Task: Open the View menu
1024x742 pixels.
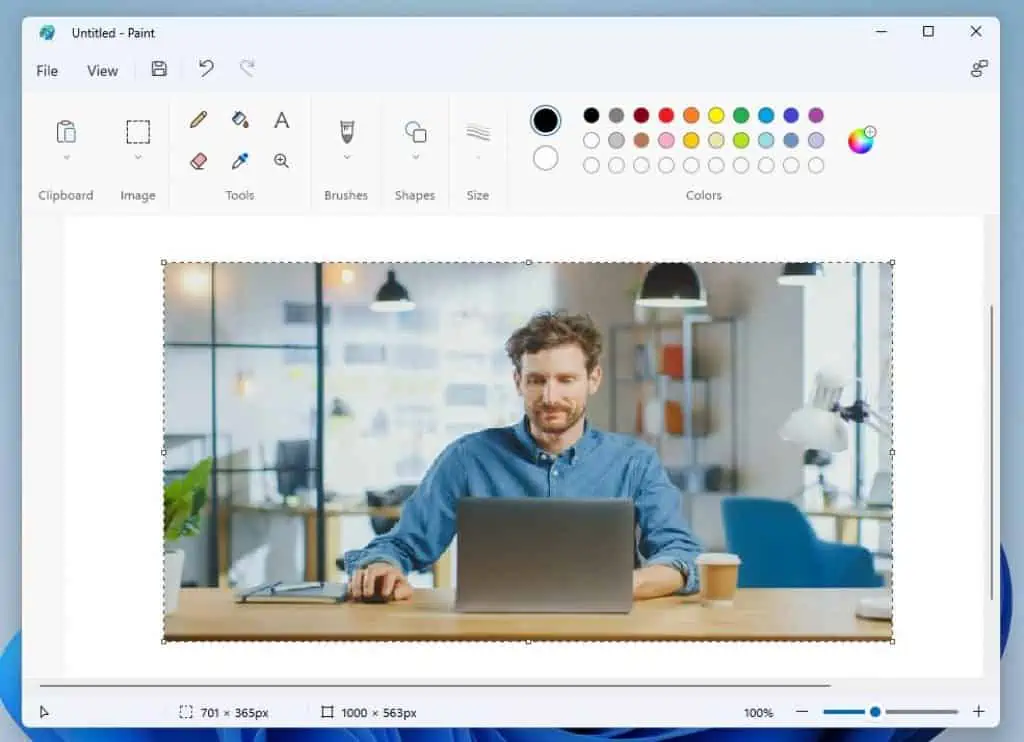Action: (102, 71)
